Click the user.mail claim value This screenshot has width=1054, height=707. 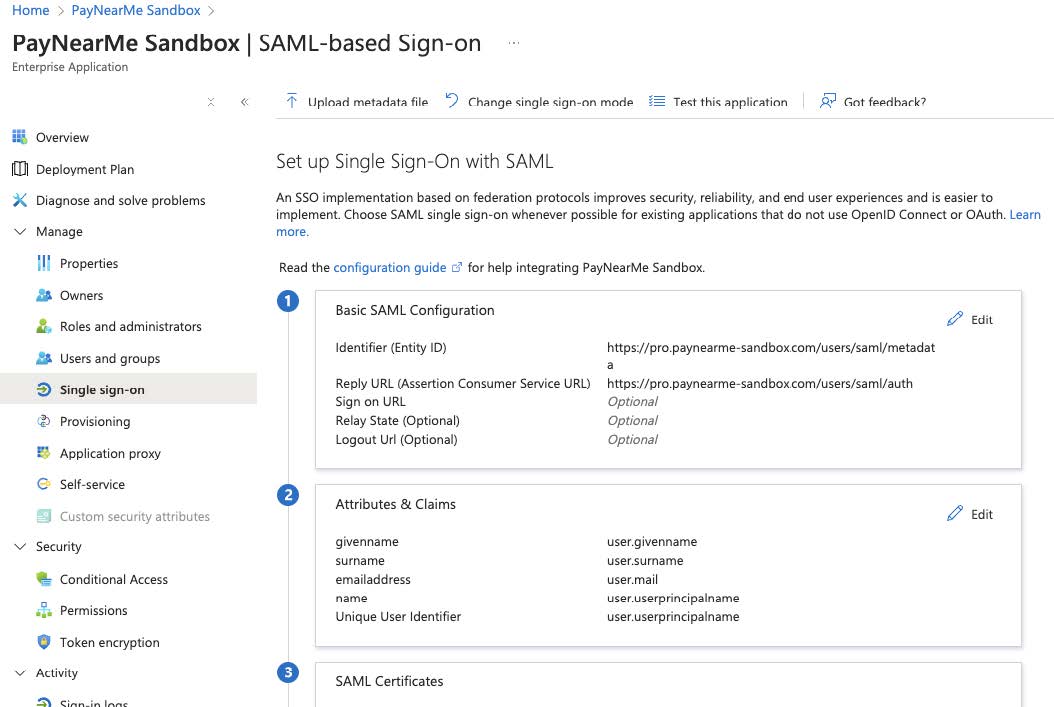pyautogui.click(x=632, y=579)
